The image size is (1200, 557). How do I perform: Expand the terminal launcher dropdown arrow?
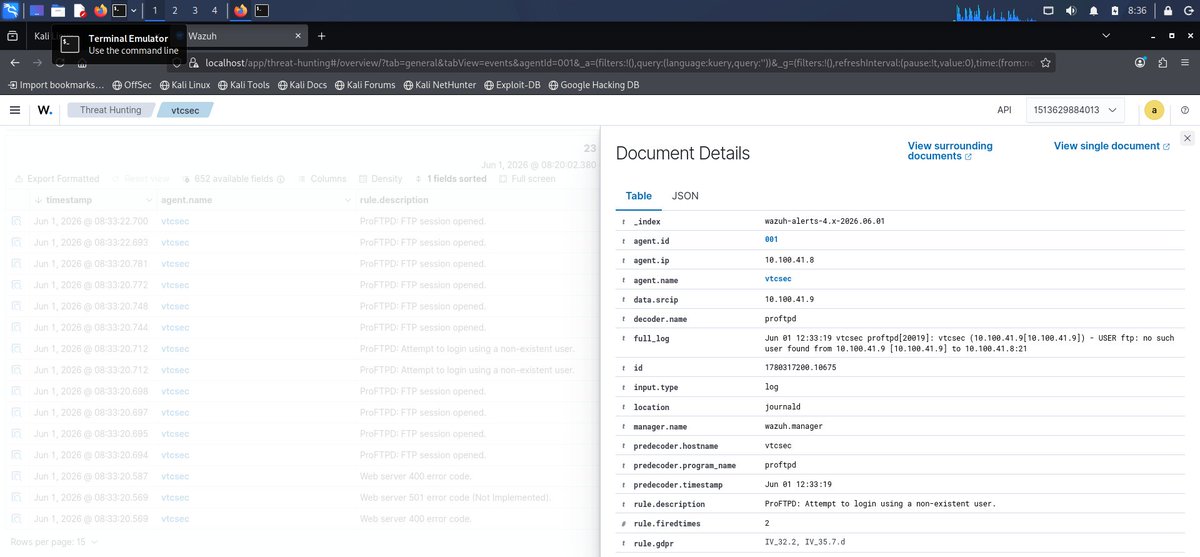133,10
